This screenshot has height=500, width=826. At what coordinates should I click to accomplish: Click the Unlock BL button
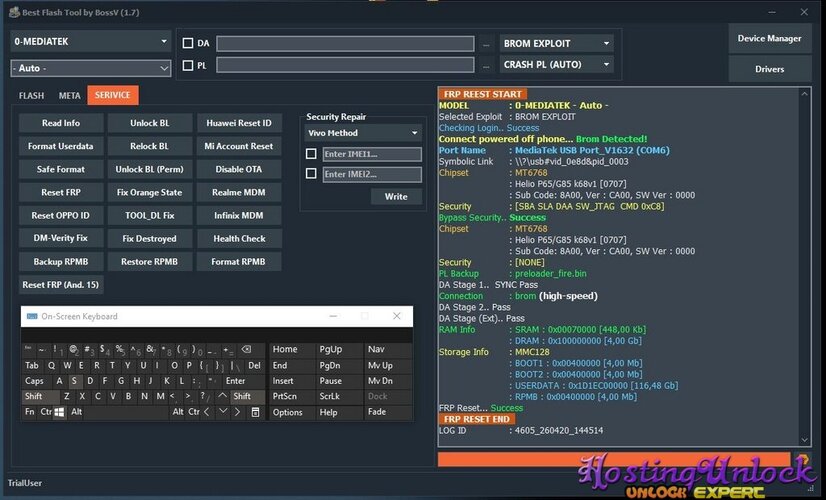point(150,123)
